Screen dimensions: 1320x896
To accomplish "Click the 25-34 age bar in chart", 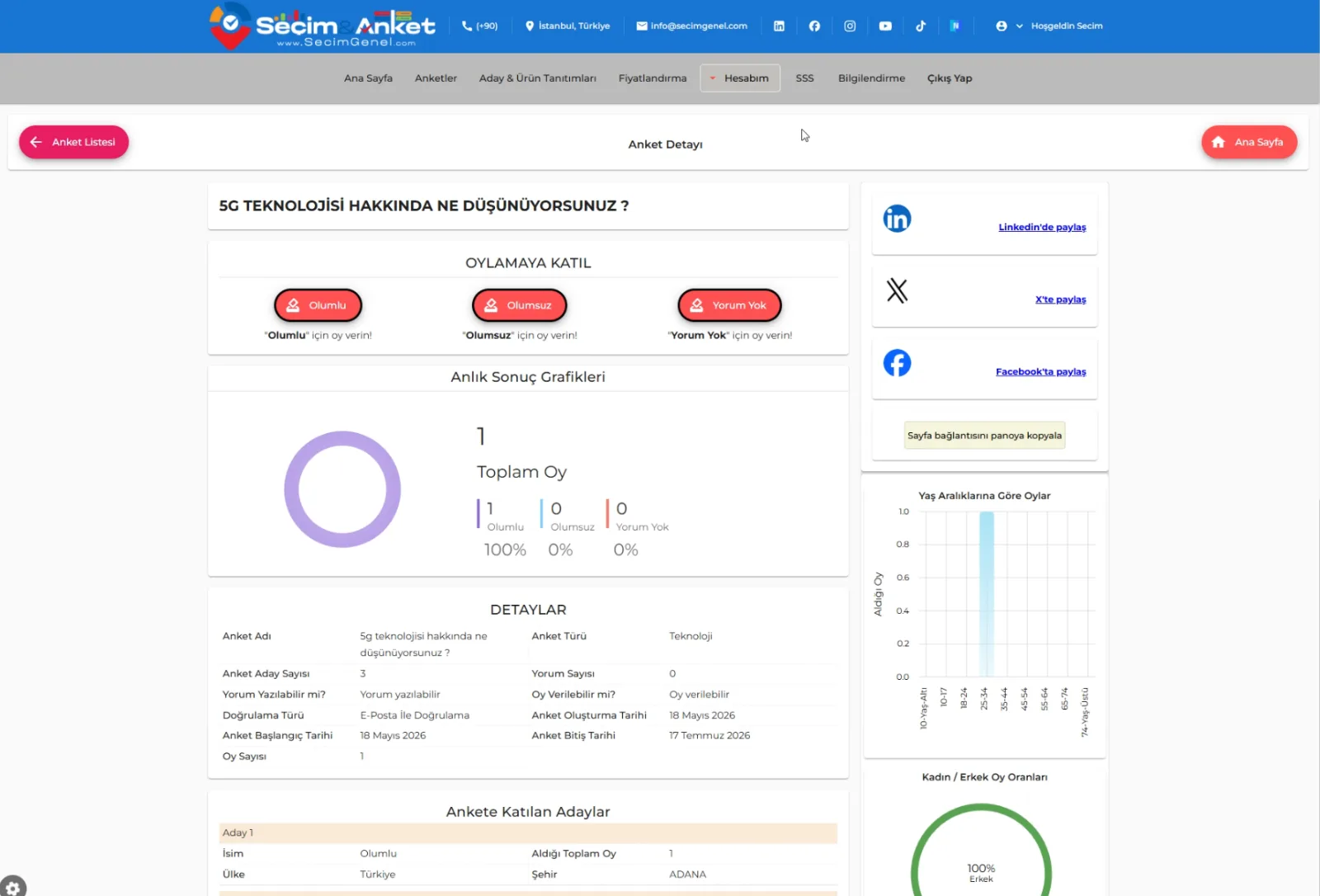I will click(x=986, y=594).
